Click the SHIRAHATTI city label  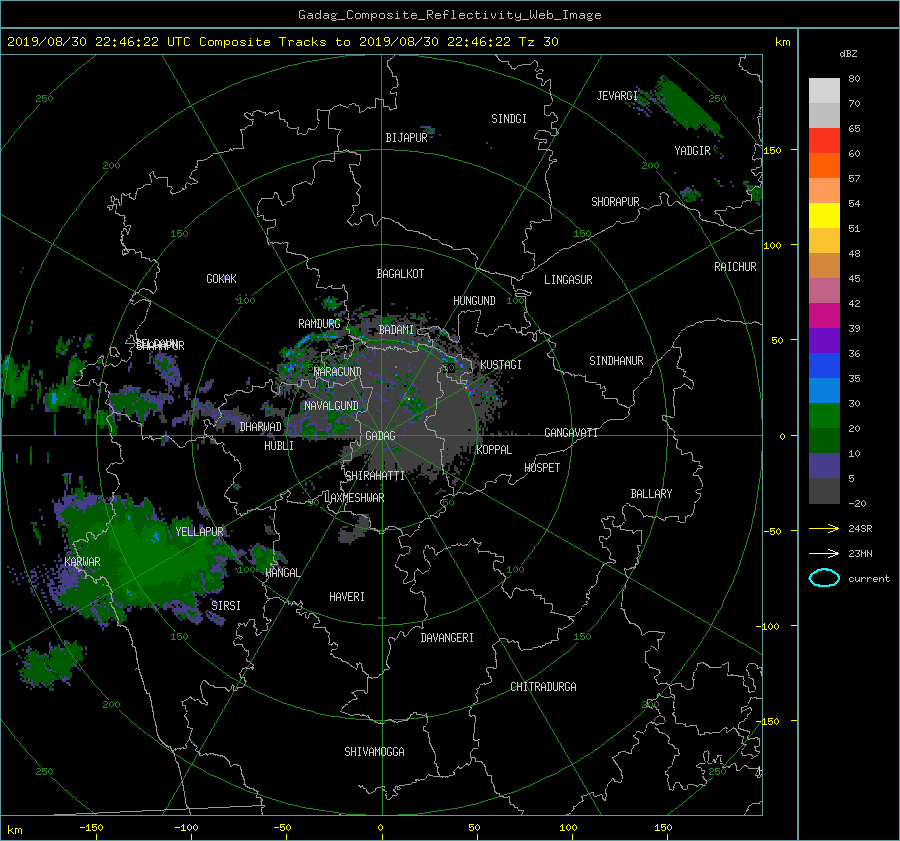point(375,476)
